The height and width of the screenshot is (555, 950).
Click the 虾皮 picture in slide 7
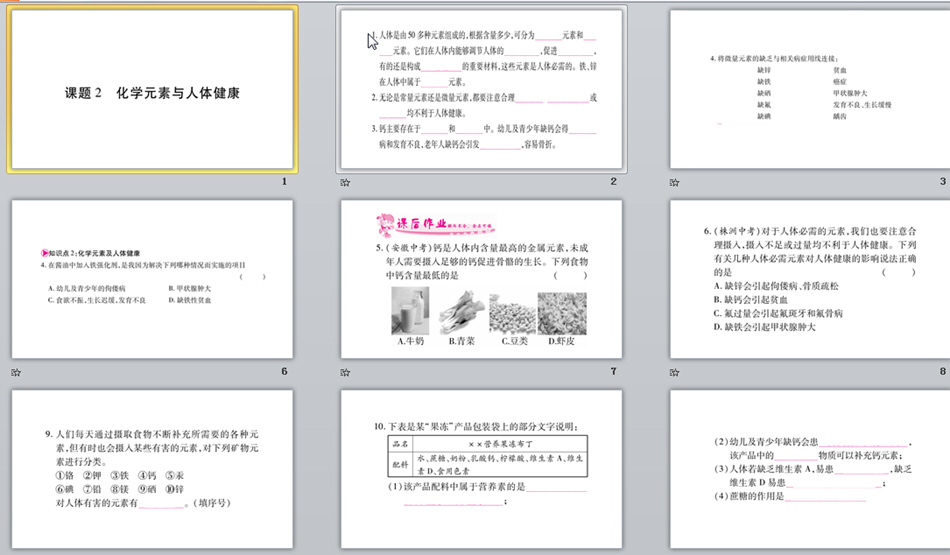[x=563, y=312]
